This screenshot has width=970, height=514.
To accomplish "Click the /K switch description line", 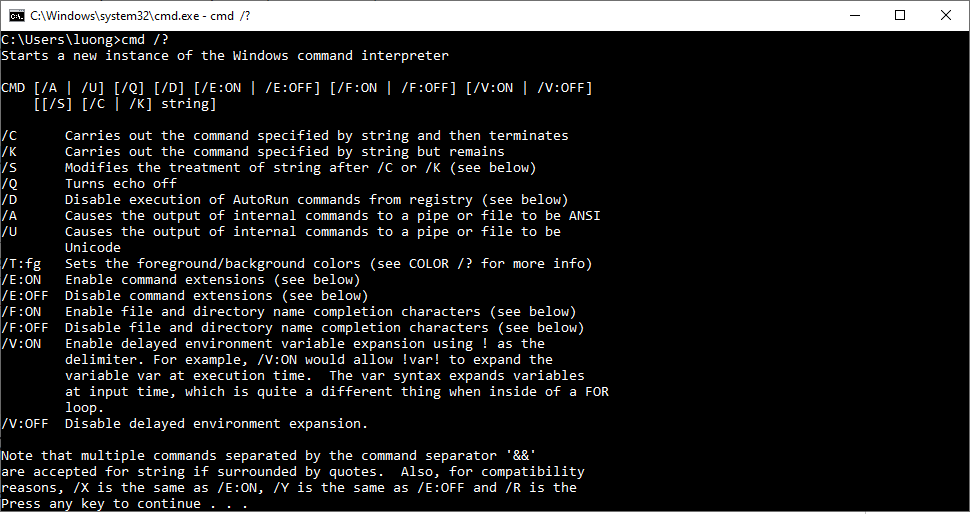I will coord(252,152).
